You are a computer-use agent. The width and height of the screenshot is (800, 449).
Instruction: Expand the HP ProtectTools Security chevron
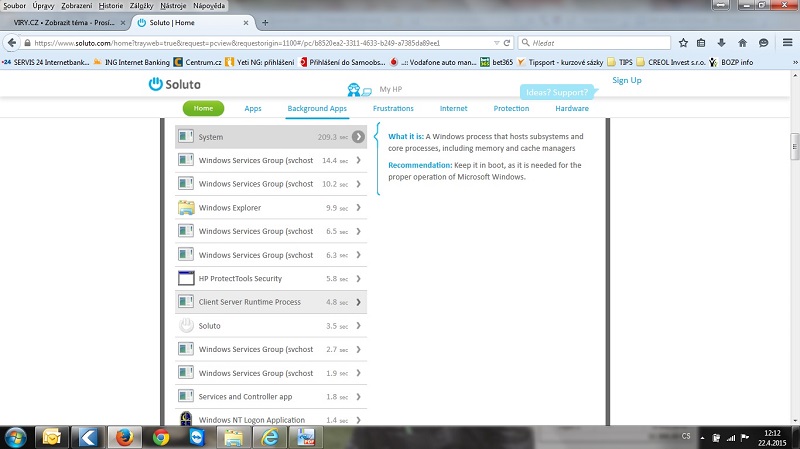pyautogui.click(x=359, y=278)
